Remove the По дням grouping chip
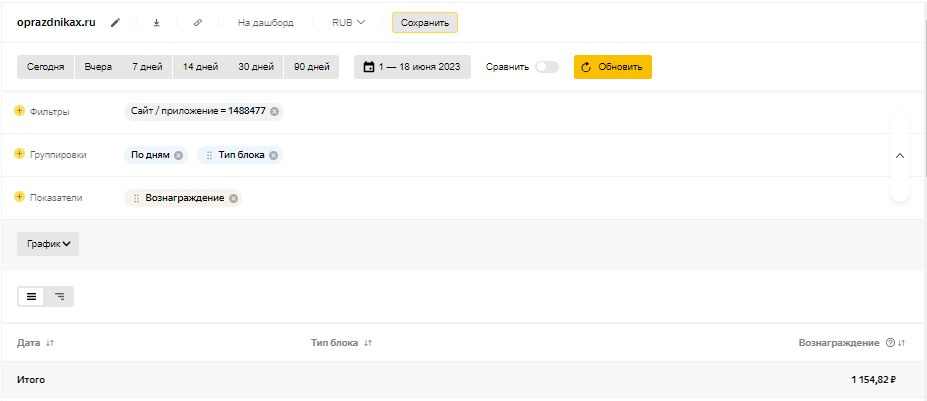 [x=178, y=155]
